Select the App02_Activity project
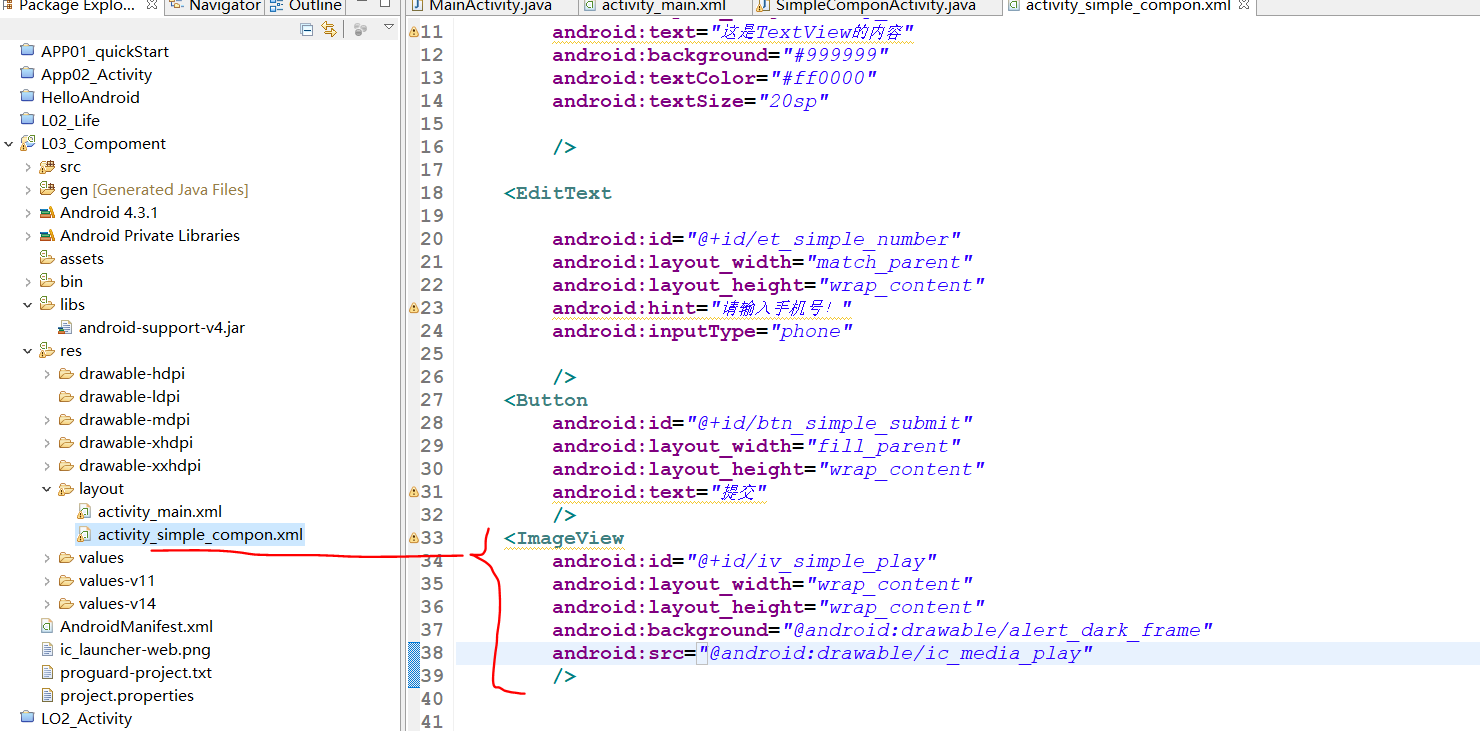The image size is (1480, 731). click(96, 74)
